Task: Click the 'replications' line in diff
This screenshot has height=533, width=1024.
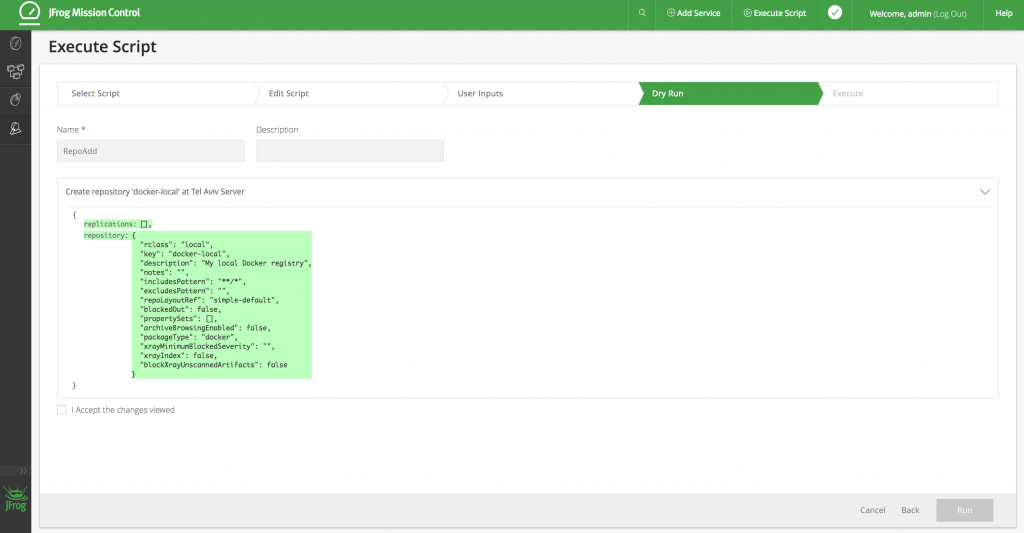Action: tap(118, 224)
